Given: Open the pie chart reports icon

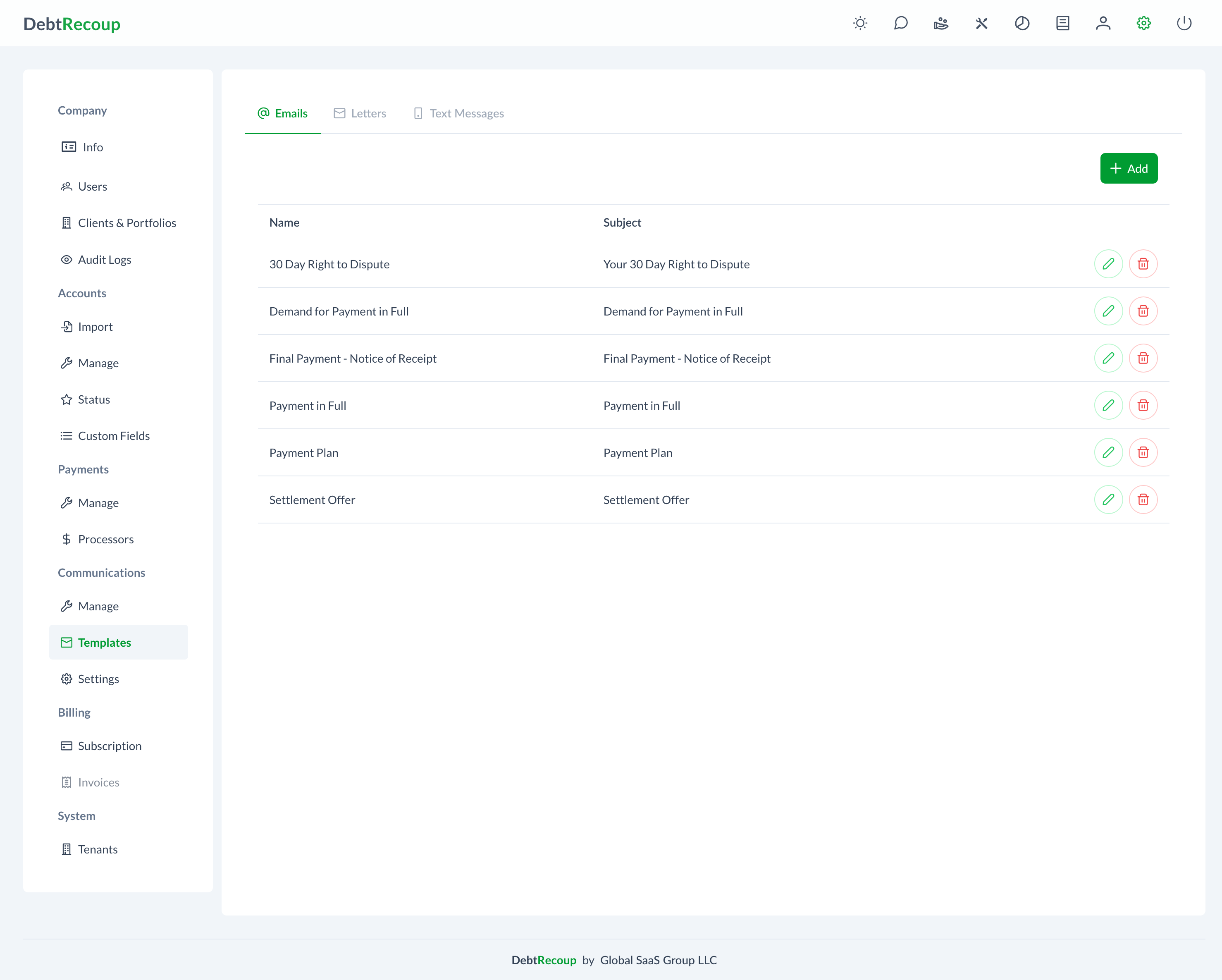Looking at the screenshot, I should tap(1022, 23).
